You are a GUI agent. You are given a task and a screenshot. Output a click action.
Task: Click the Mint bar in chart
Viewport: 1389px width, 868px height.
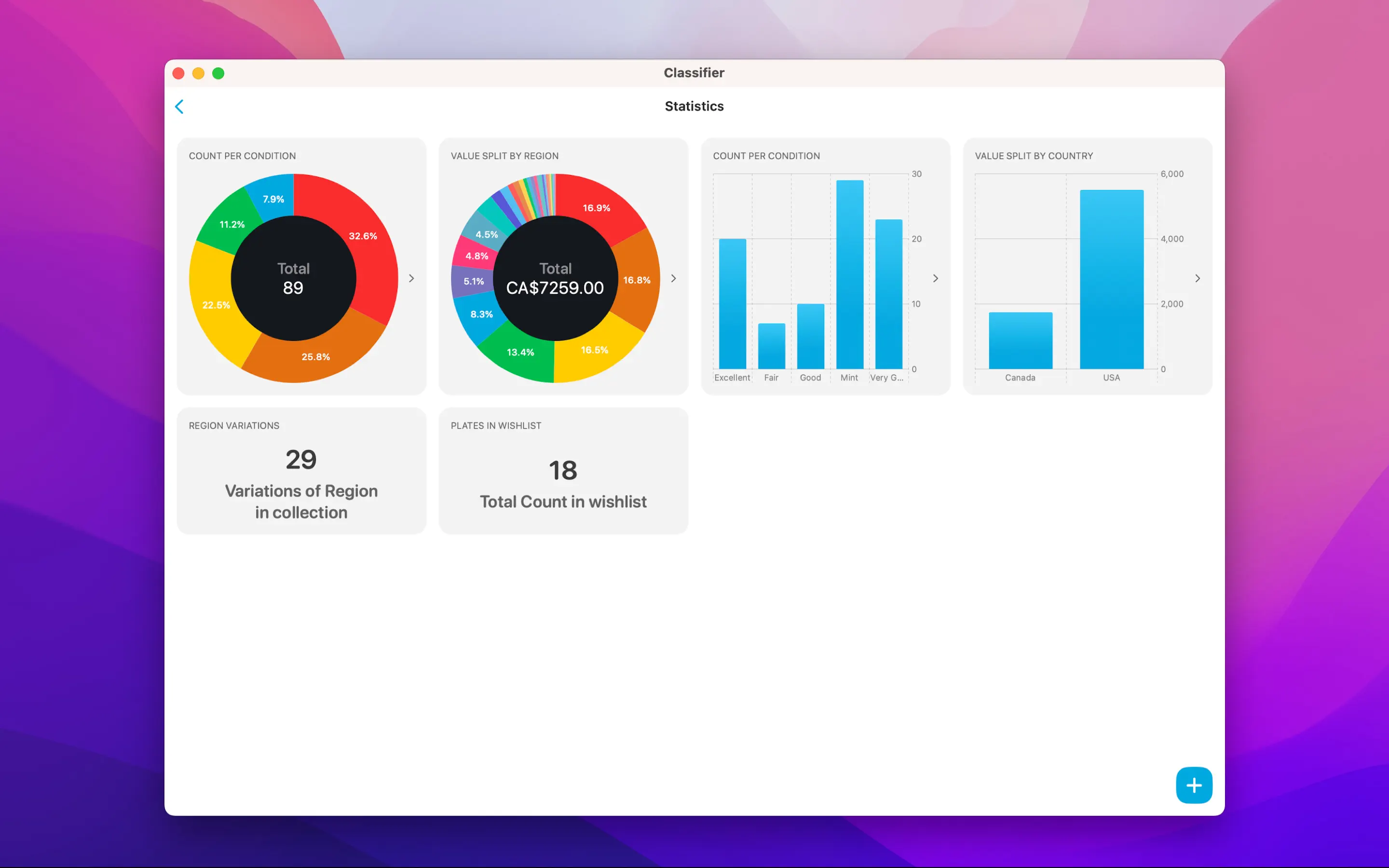(849, 275)
